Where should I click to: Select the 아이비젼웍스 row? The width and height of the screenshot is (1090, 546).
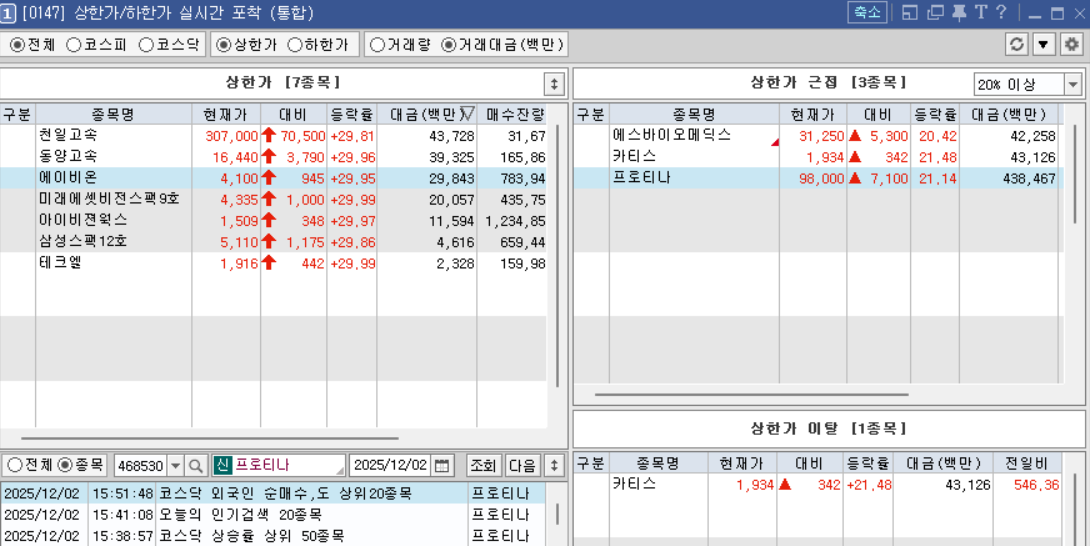(274, 220)
